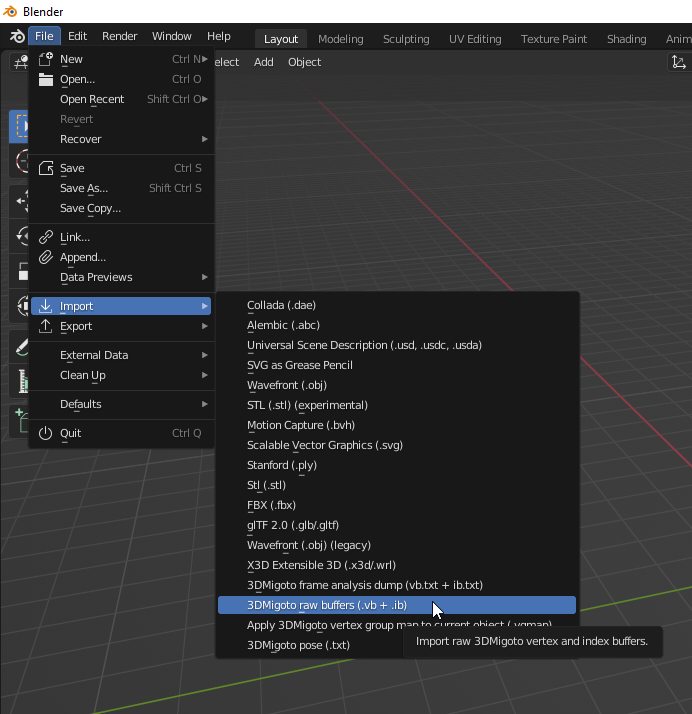The width and height of the screenshot is (692, 714).
Task: Expand the New submenu arrow
Action: pos(205,59)
